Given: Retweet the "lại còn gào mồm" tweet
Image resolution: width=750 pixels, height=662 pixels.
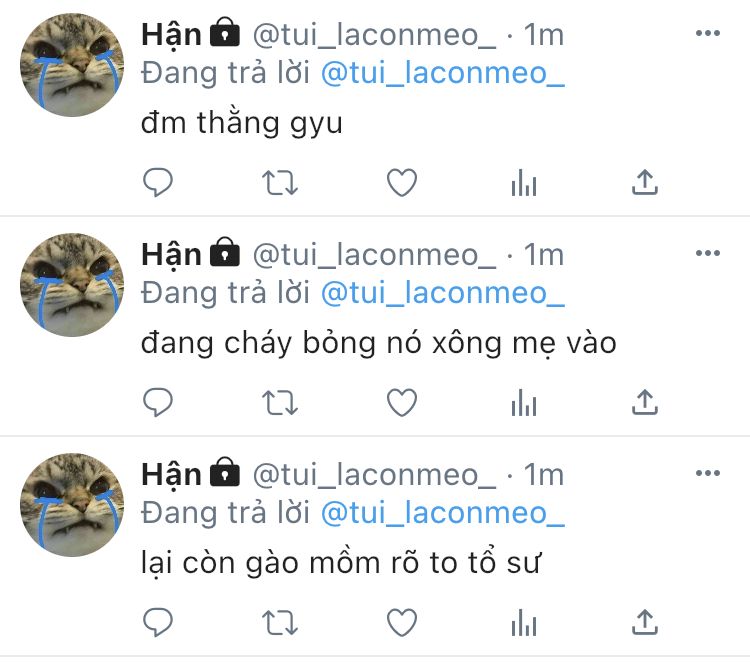Looking at the screenshot, I should tap(280, 623).
